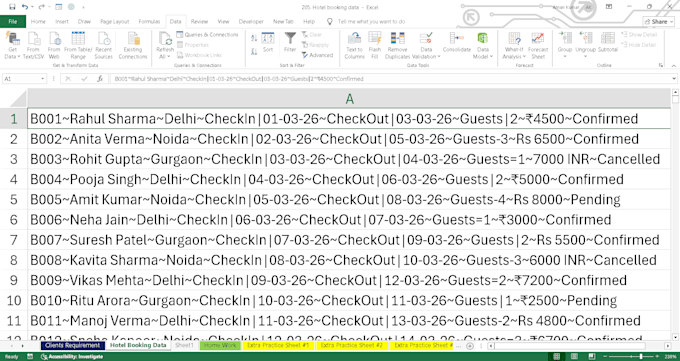Switch to the Page Layout tab
Screen dimensions: 680x361
click(114, 21)
